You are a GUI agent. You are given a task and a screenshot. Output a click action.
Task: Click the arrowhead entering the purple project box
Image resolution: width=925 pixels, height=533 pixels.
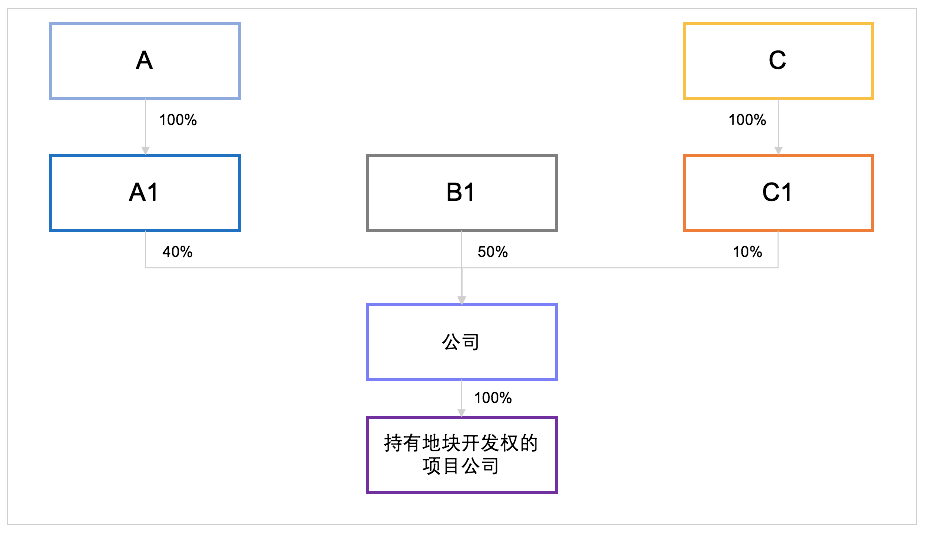click(462, 413)
